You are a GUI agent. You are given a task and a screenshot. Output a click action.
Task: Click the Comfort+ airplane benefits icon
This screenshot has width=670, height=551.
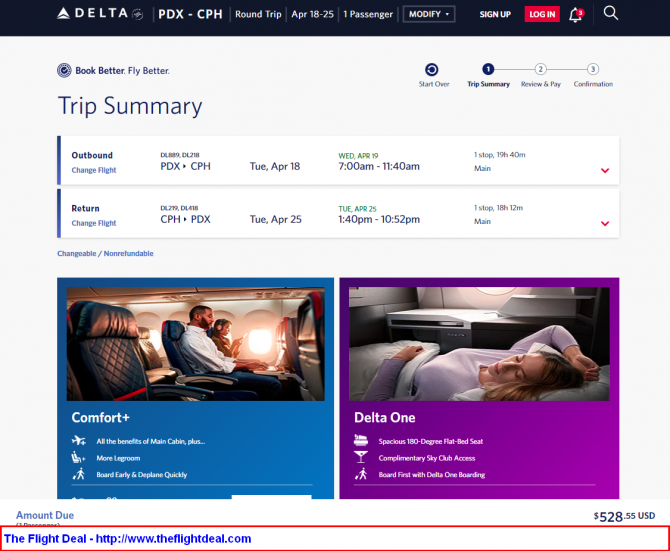coord(79,440)
